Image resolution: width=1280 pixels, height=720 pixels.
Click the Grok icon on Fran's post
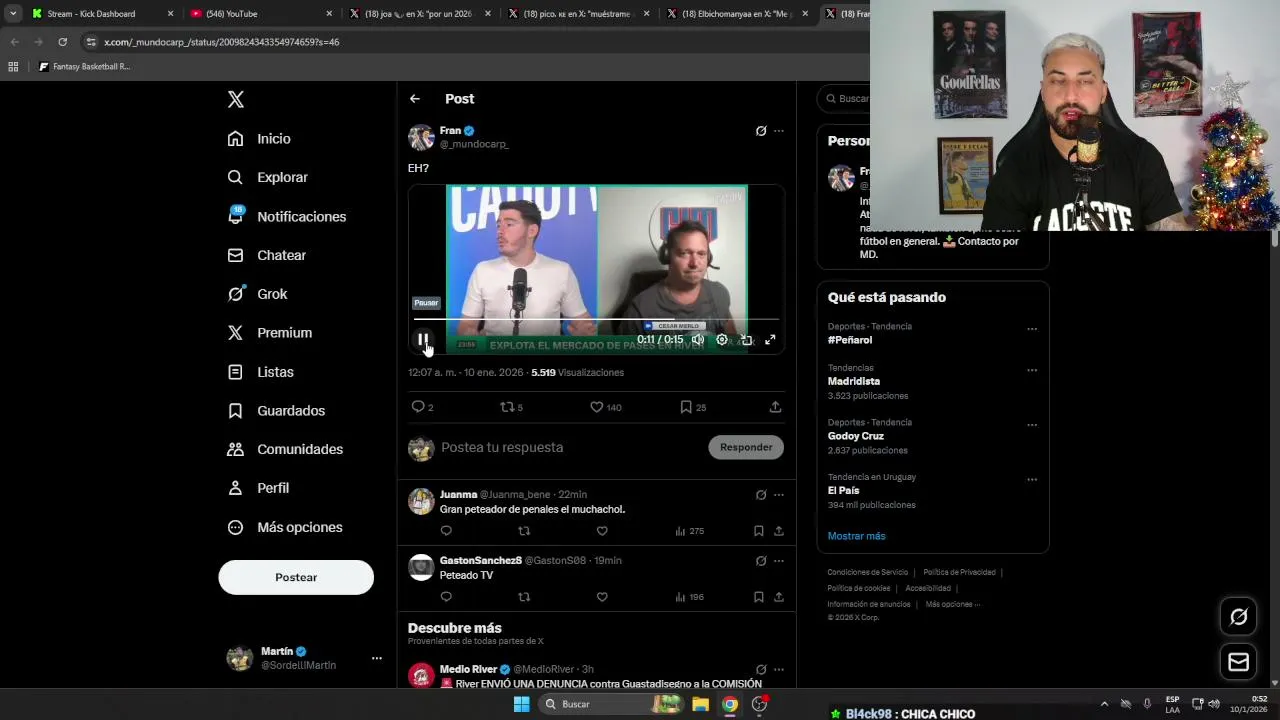coord(761,131)
